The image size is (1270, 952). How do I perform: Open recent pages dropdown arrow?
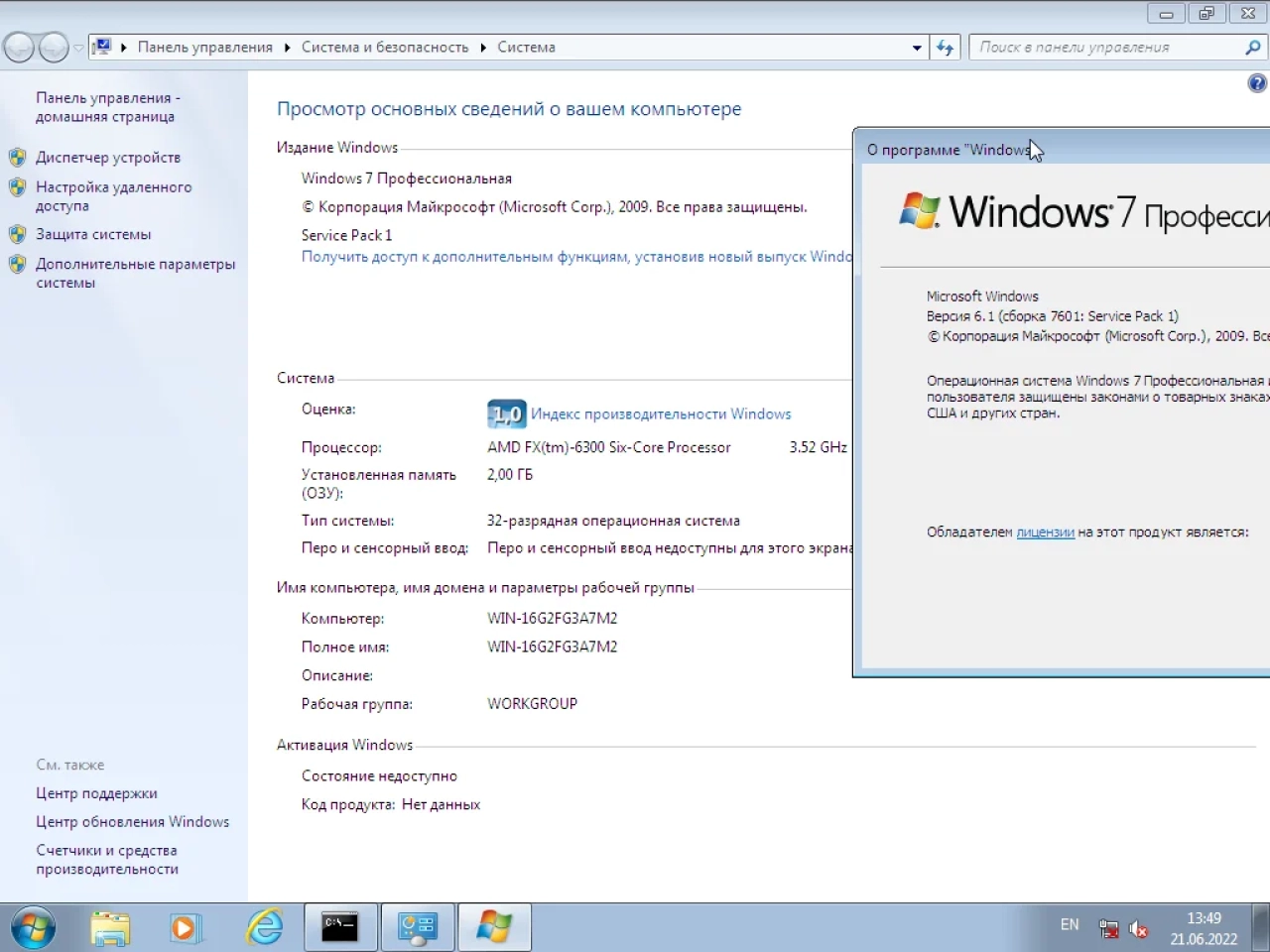tap(78, 48)
